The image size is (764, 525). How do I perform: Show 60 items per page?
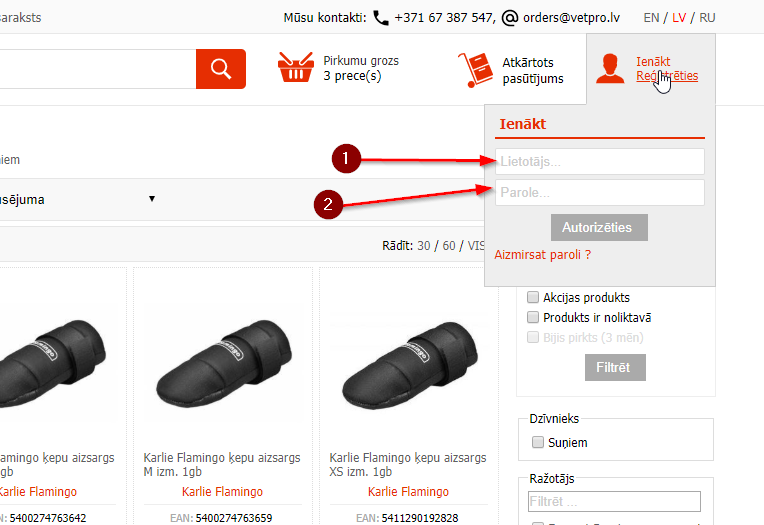point(449,246)
